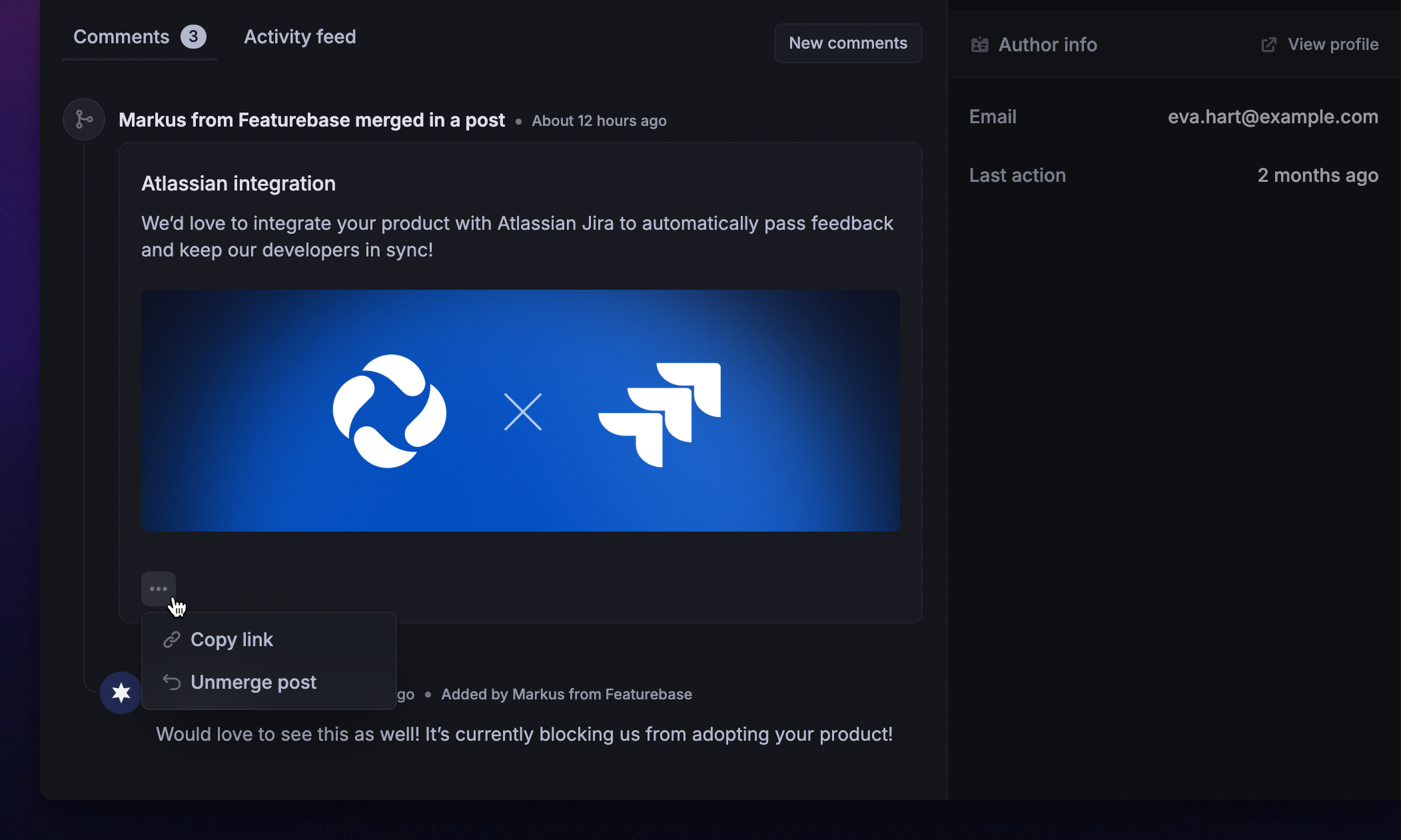1401x840 pixels.
Task: Click the Author info heading
Action: [x=1047, y=45]
